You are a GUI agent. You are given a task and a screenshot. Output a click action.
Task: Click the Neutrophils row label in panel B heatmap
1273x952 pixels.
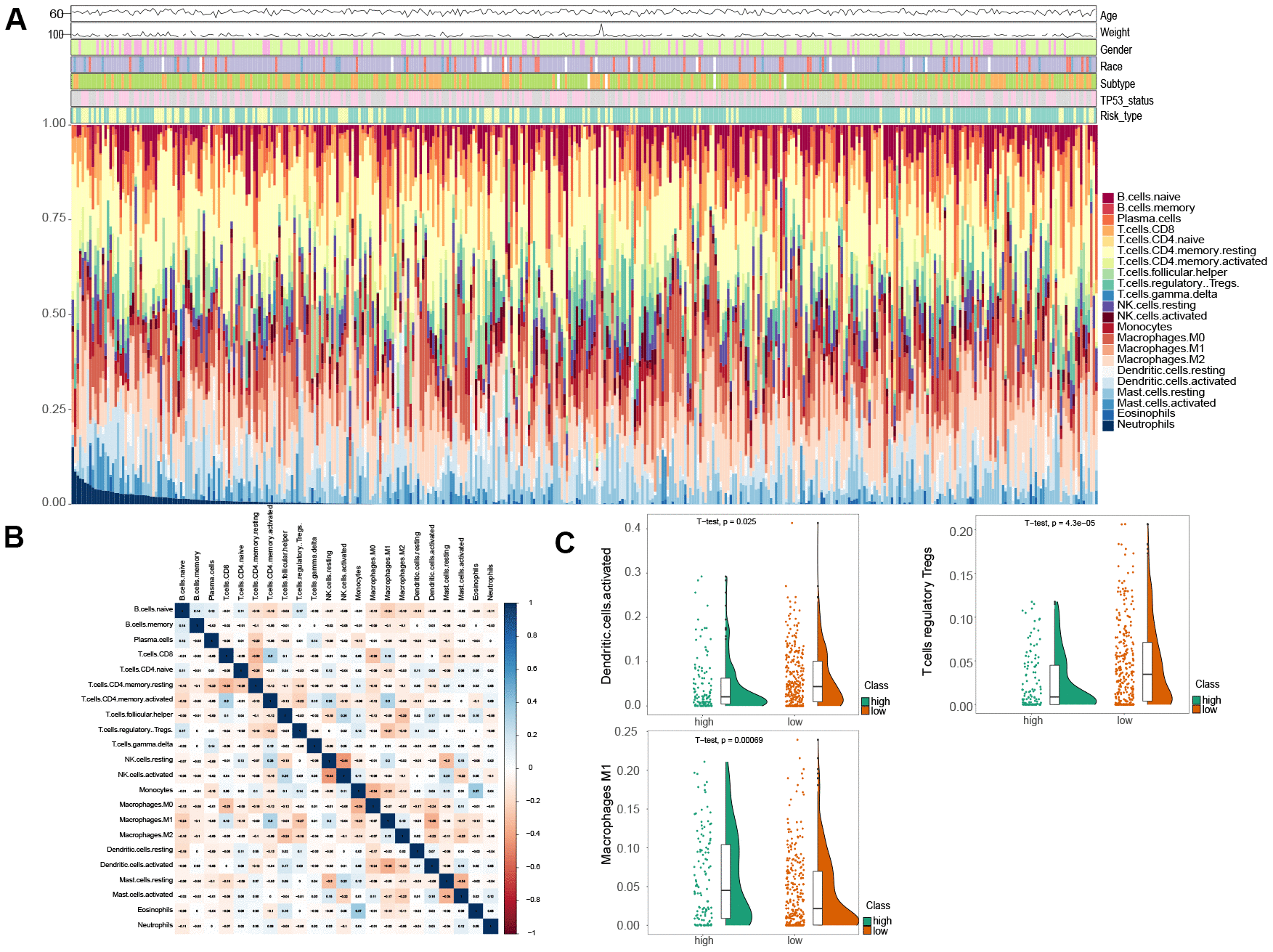tap(155, 925)
